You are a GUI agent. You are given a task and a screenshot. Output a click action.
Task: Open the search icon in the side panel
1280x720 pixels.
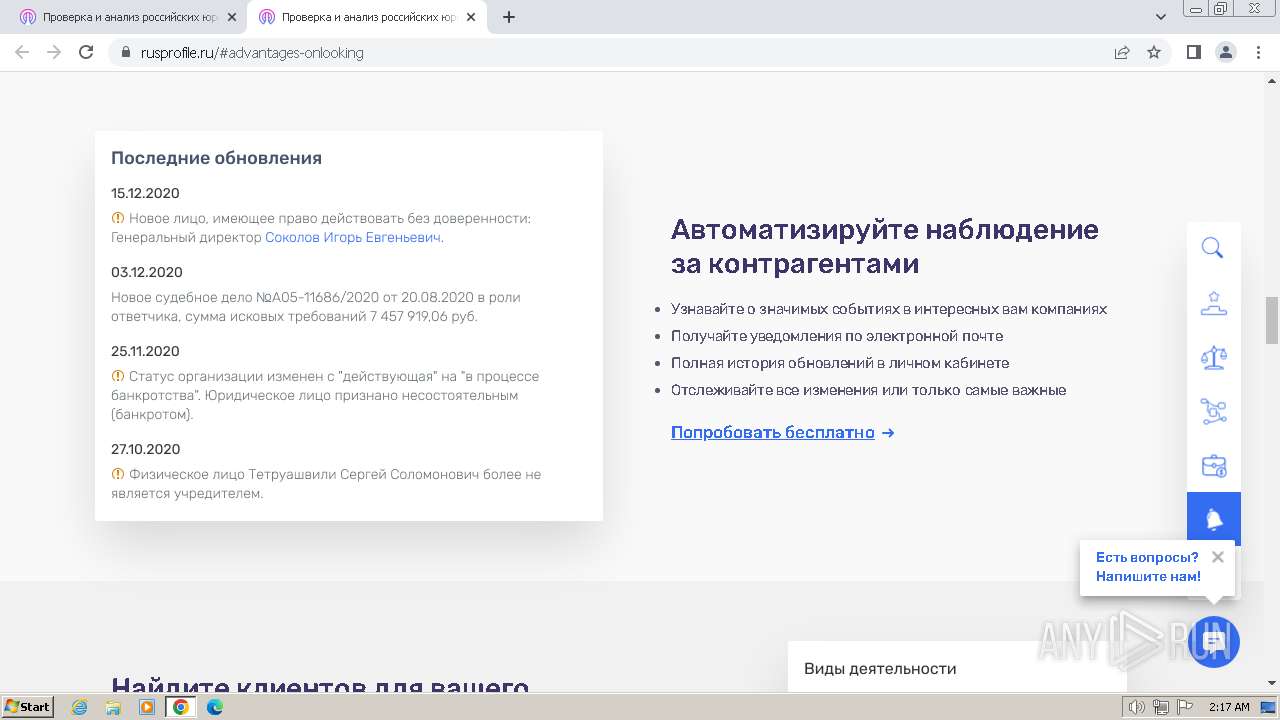tap(1213, 249)
